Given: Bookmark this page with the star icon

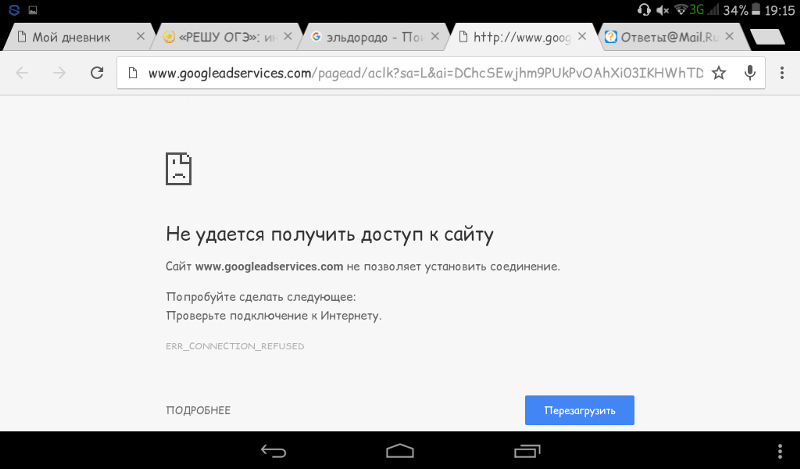Looking at the screenshot, I should (718, 73).
